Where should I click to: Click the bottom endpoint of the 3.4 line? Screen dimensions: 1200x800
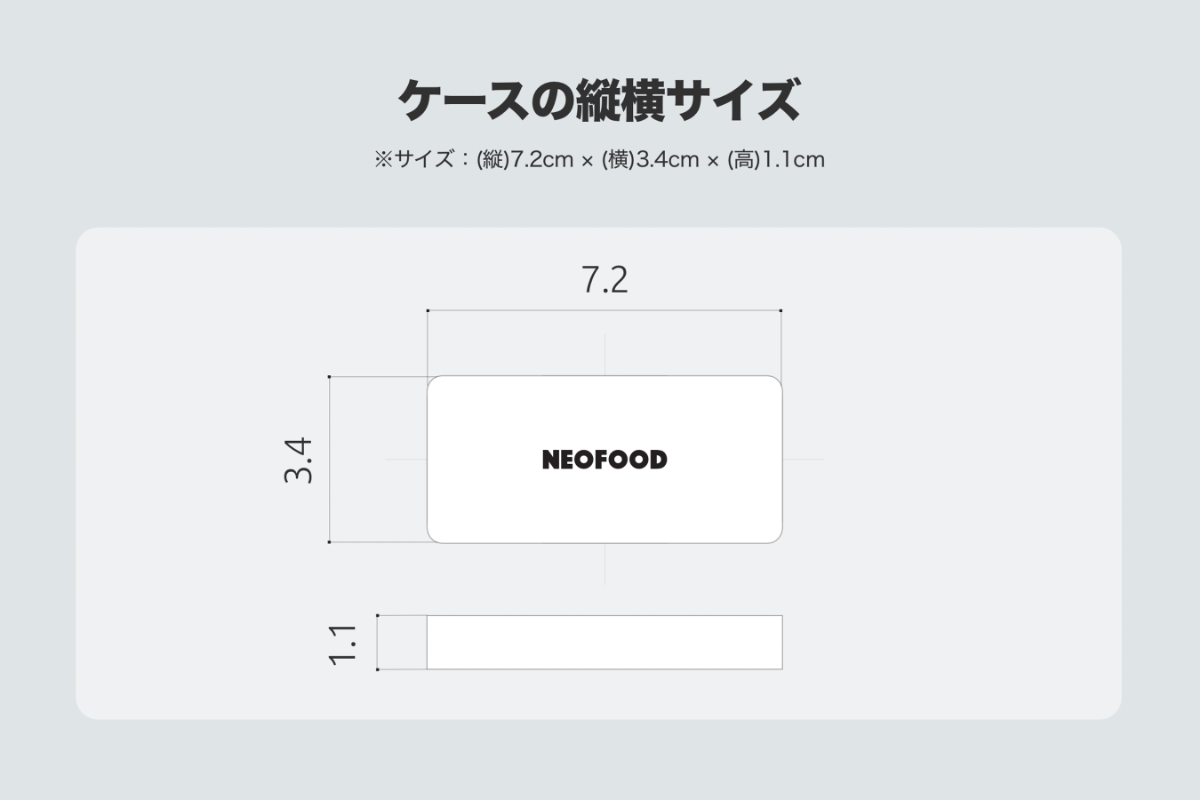coord(330,542)
